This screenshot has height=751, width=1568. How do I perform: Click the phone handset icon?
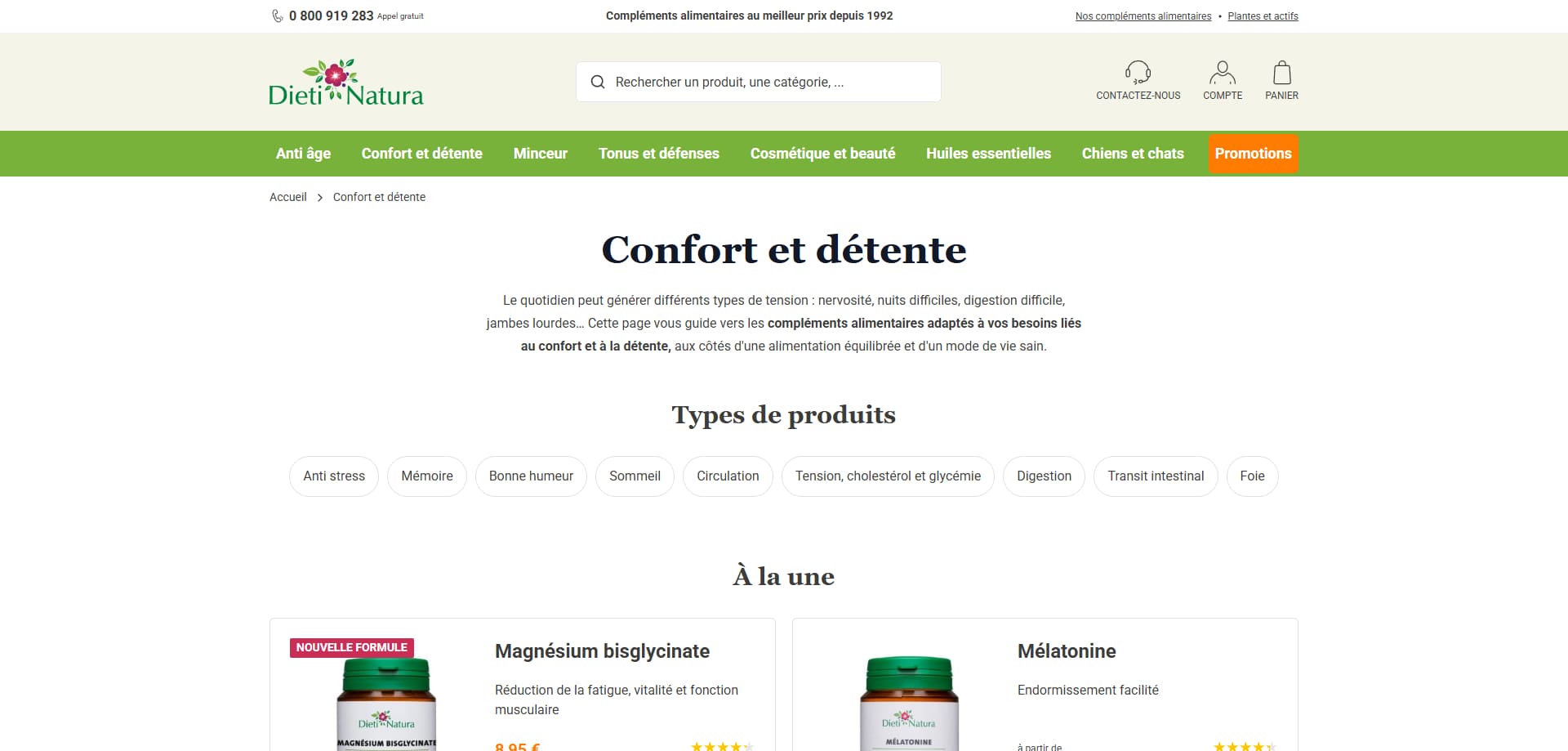[x=278, y=16]
